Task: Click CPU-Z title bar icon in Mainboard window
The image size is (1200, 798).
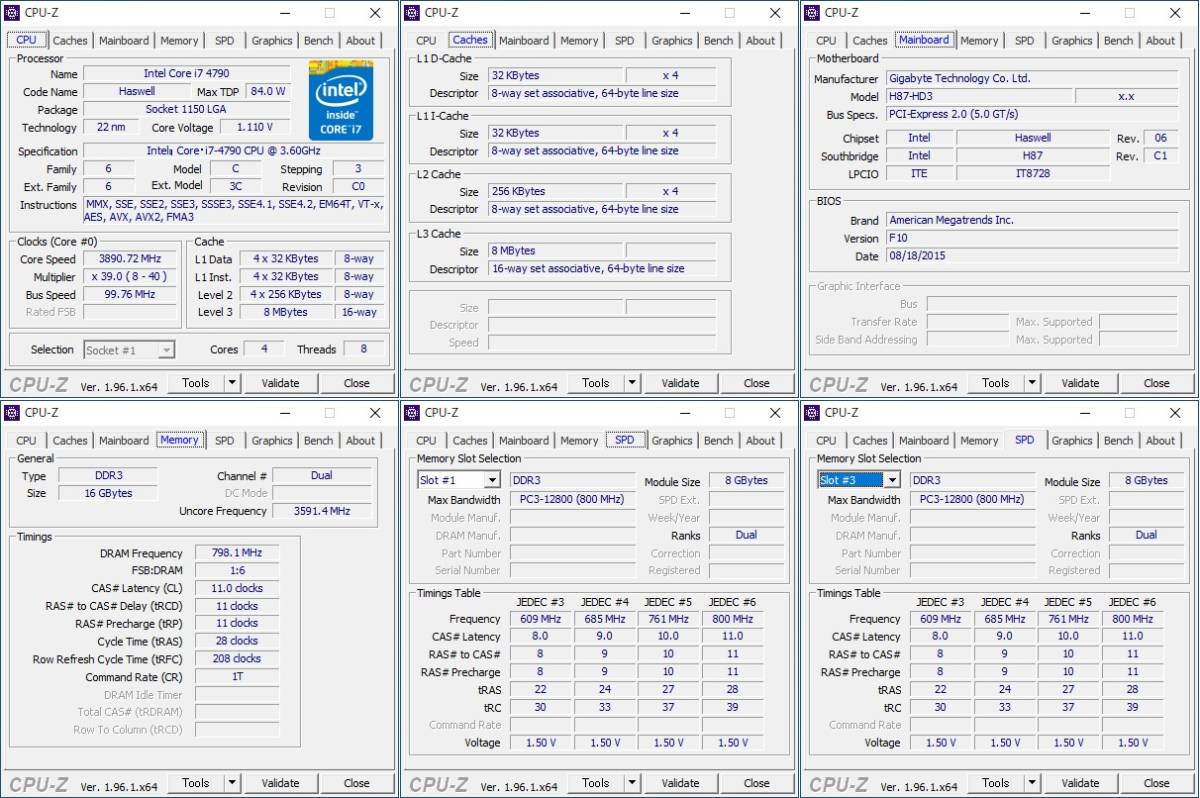Action: (813, 13)
